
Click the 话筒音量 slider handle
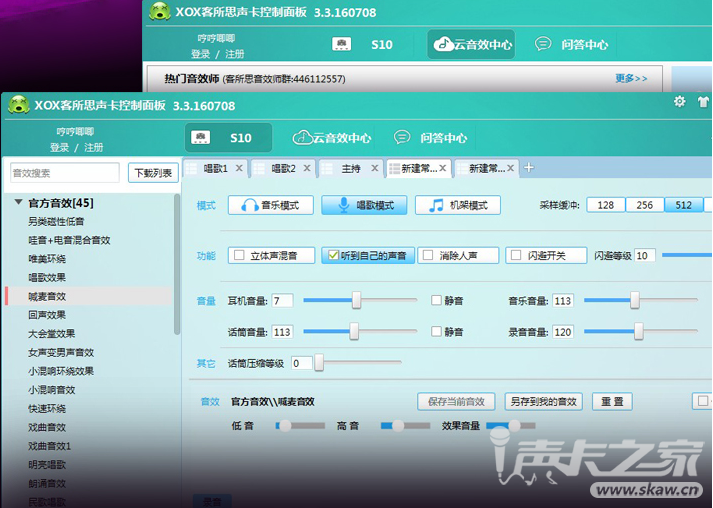(354, 332)
